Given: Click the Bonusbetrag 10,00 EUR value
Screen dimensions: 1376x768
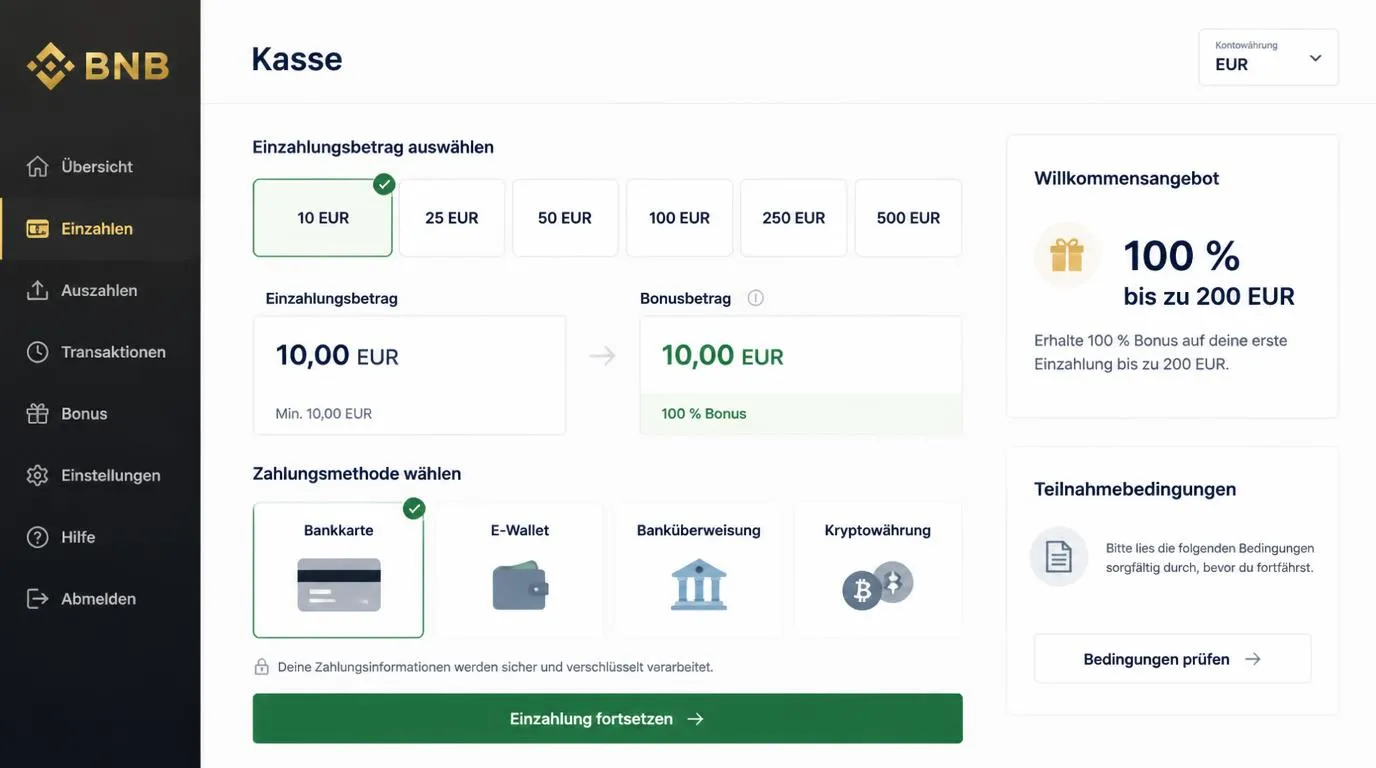Looking at the screenshot, I should 722,355.
